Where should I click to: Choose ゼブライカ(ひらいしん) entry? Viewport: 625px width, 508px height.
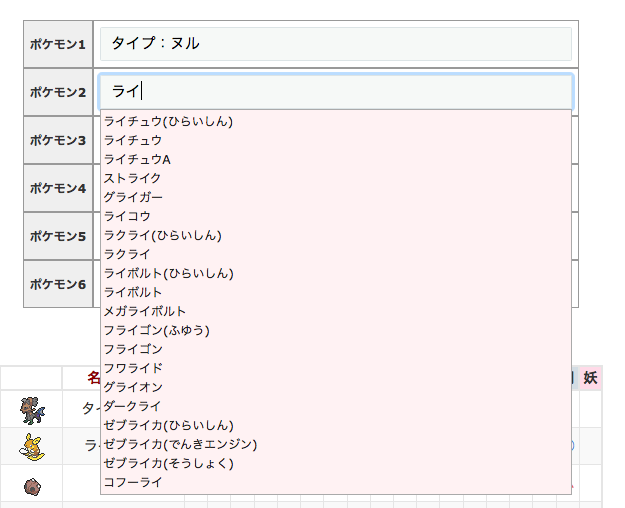point(336,425)
